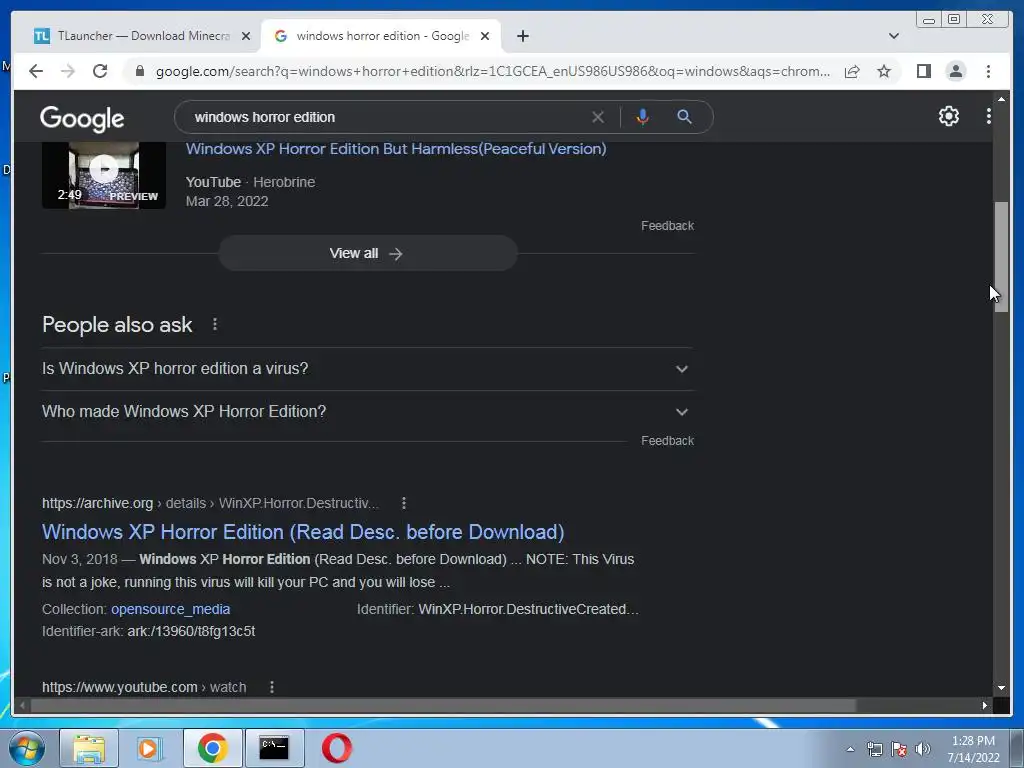Viewport: 1024px width, 768px height.
Task: Reload the current page
Action: [100, 71]
